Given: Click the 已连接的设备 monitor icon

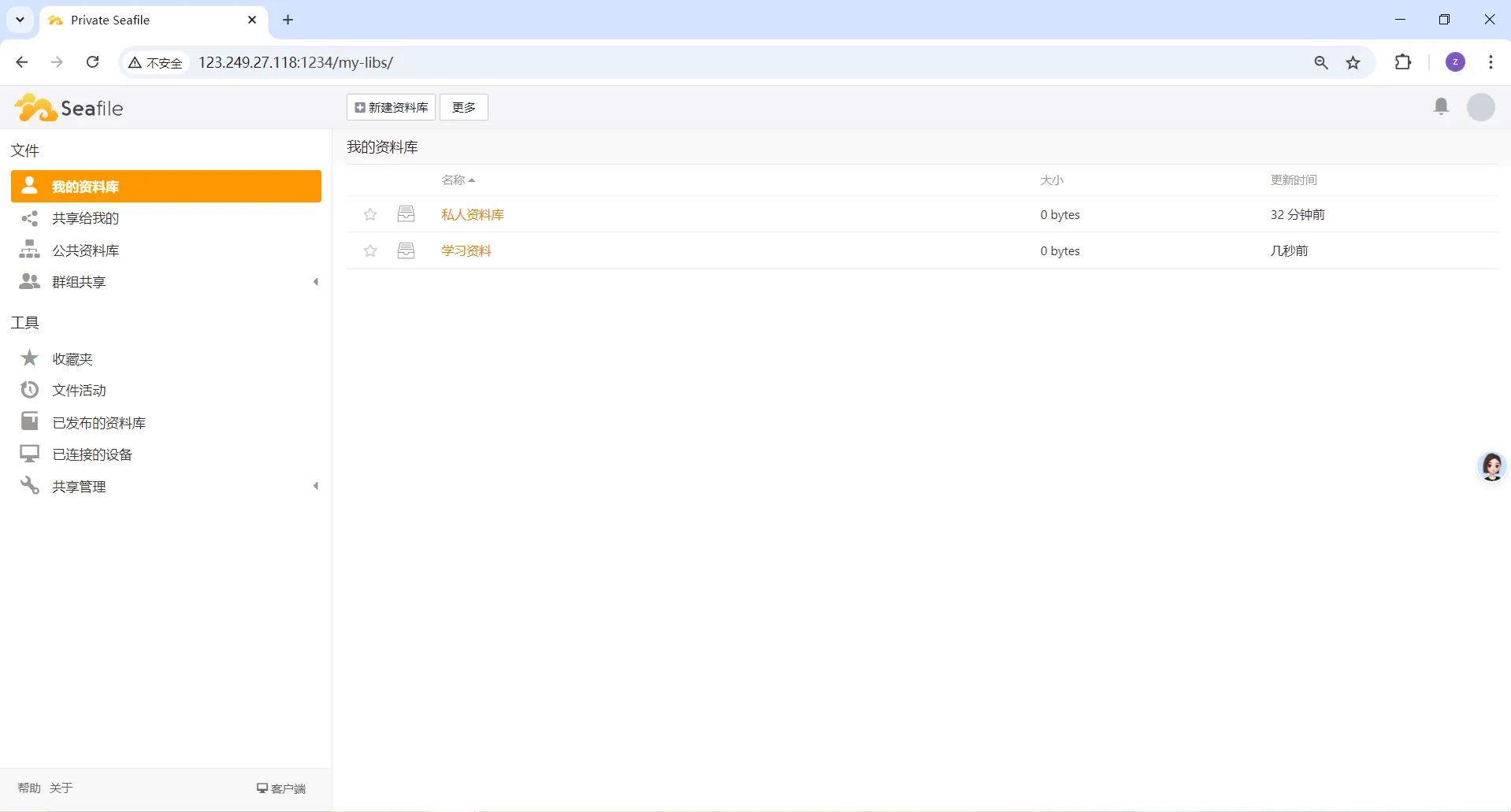Looking at the screenshot, I should coord(29,454).
